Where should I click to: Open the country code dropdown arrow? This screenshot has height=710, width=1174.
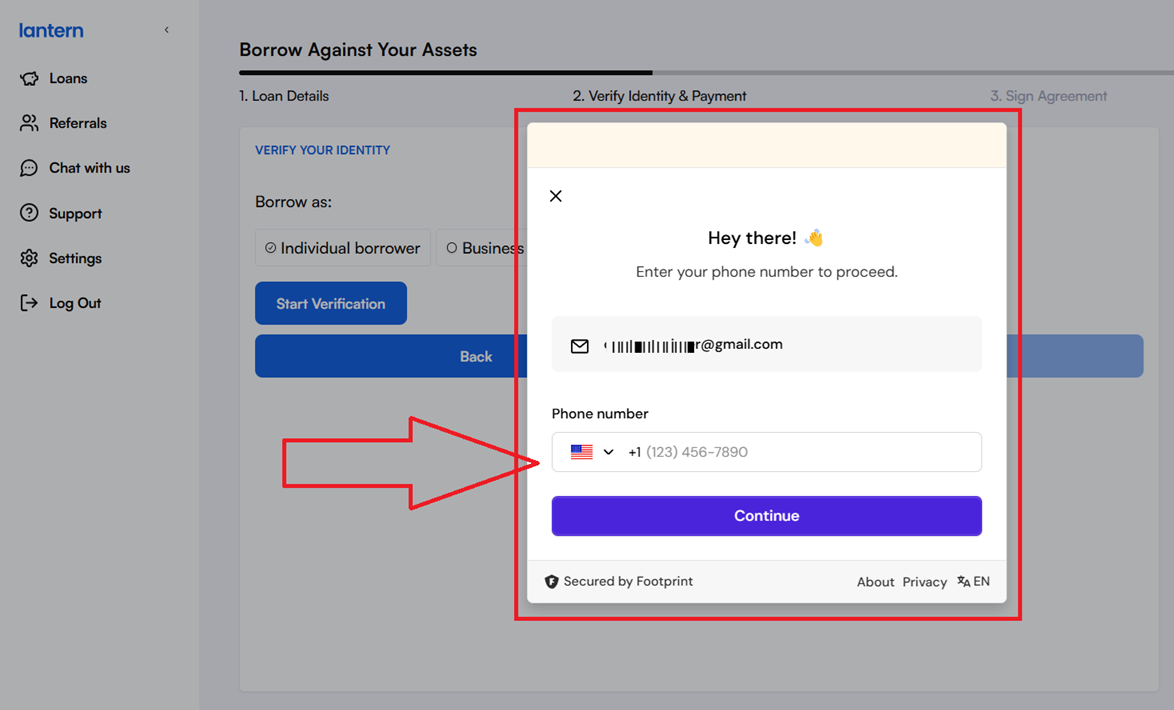pyautogui.click(x=609, y=452)
